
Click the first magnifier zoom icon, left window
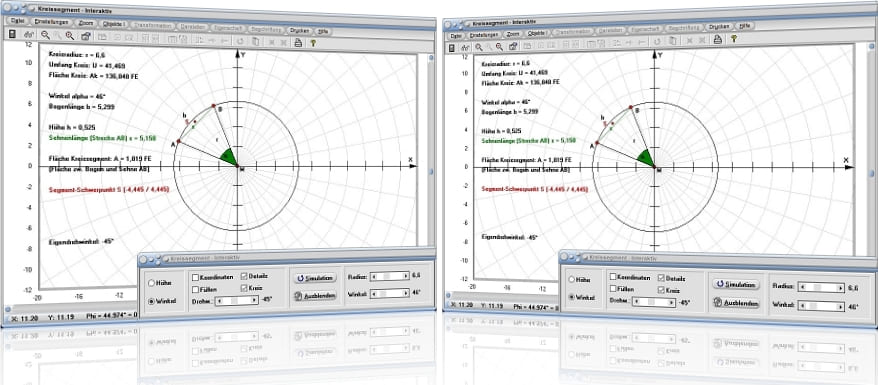pyautogui.click(x=45, y=35)
